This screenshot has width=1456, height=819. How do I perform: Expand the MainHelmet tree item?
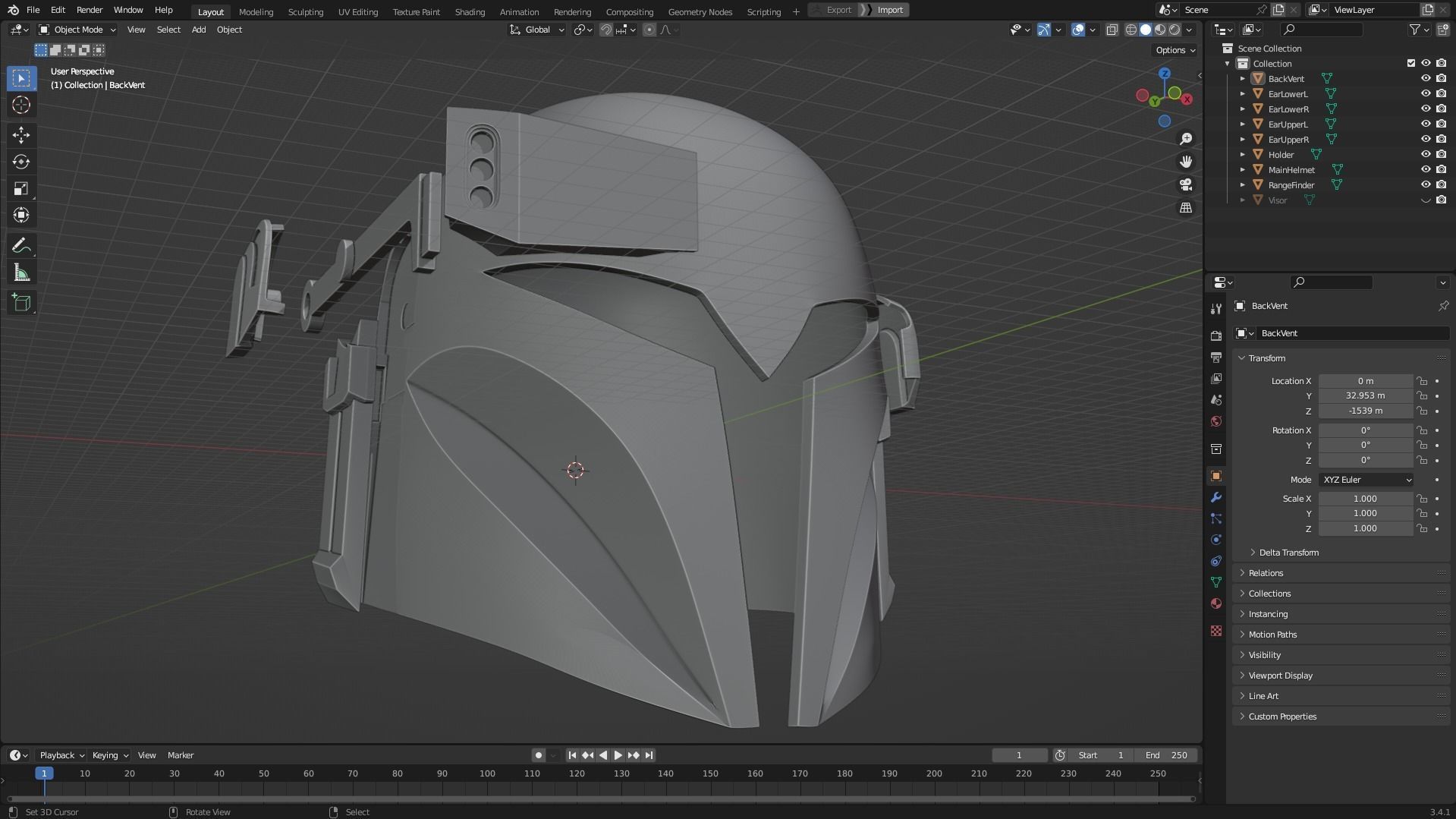(1242, 169)
